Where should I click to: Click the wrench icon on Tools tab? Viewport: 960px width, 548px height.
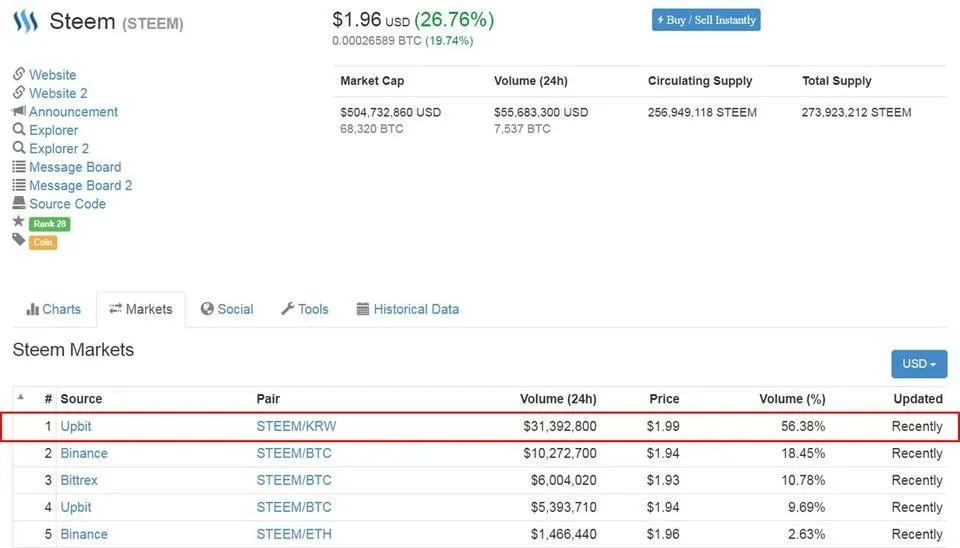click(288, 309)
